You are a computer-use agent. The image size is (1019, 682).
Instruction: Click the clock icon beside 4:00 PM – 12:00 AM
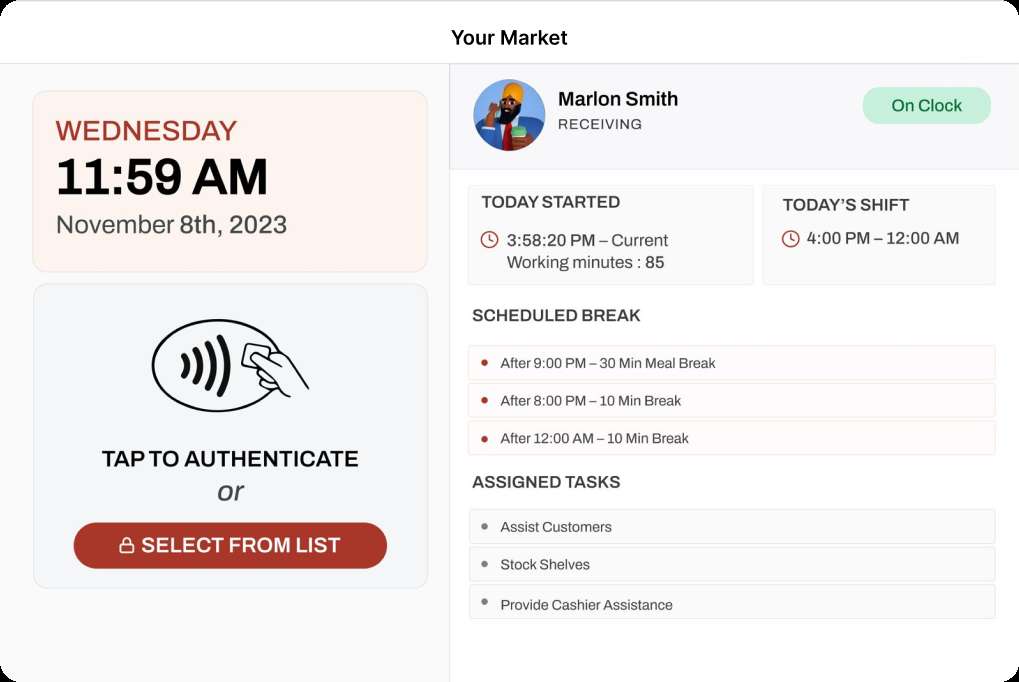(790, 239)
